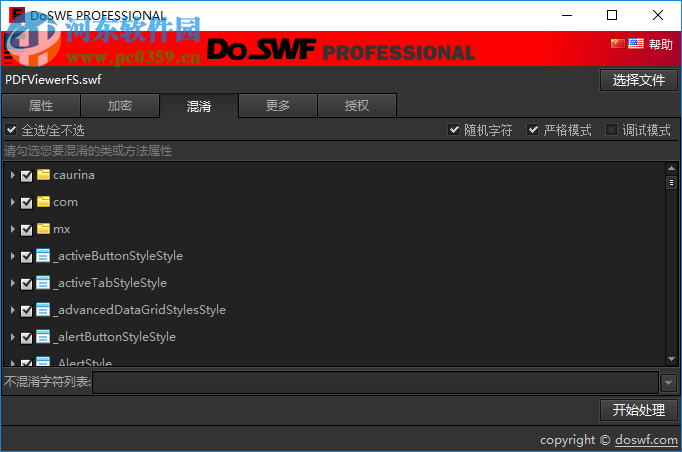682x452 pixels.
Task: Open the 更多 tab
Action: click(x=278, y=106)
